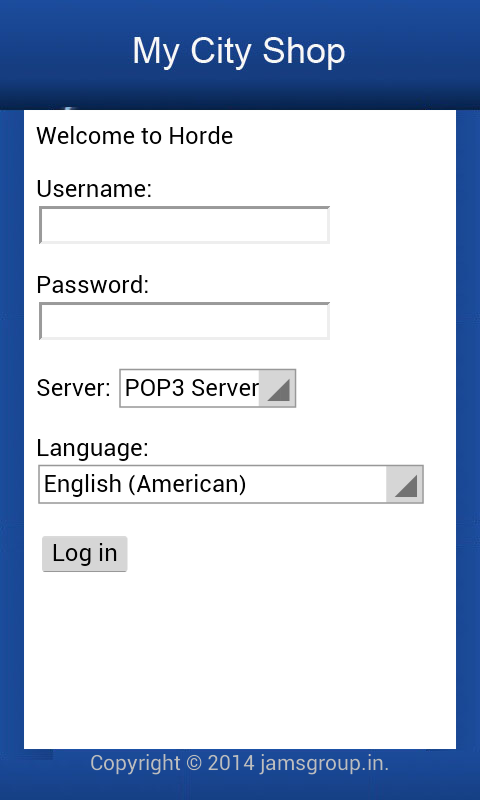480x800 pixels.
Task: Focus the Username text field
Action: 185,225
